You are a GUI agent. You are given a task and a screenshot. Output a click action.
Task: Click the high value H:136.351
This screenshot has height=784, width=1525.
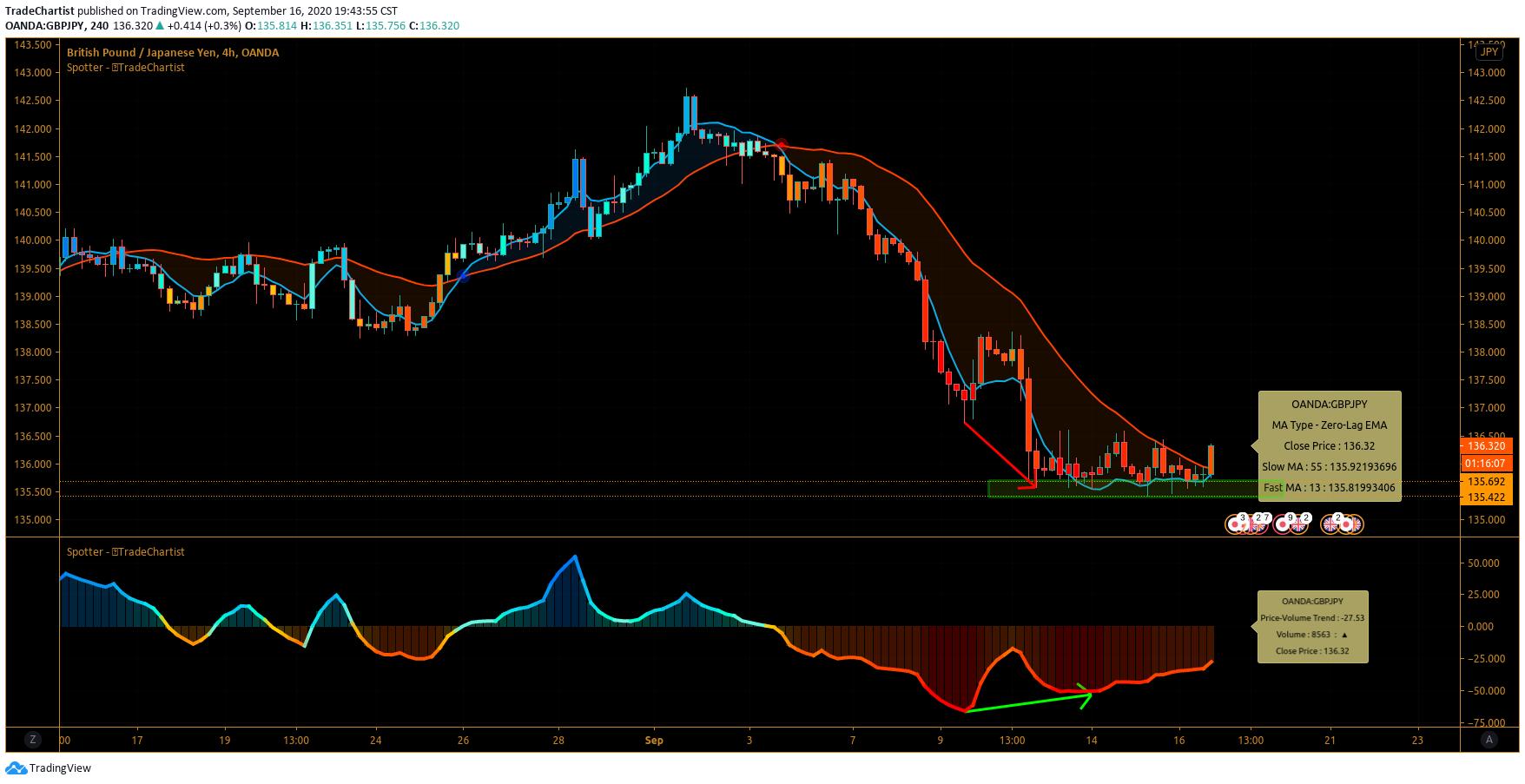click(327, 26)
